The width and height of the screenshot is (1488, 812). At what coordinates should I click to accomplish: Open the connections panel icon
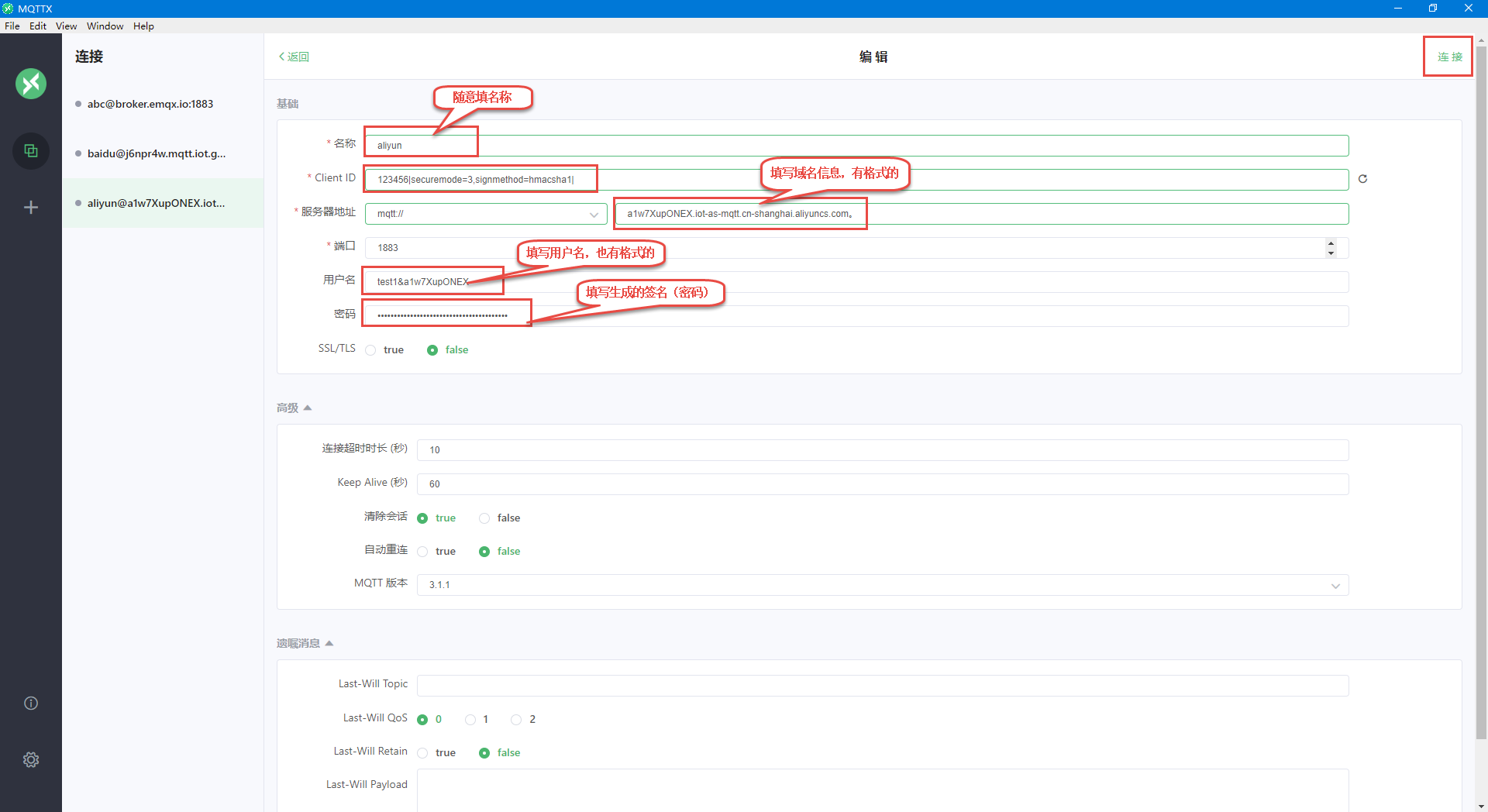(31, 150)
